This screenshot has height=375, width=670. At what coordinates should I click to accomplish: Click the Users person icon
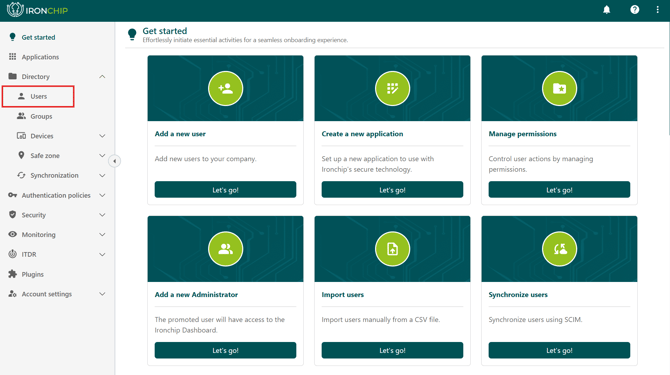coord(21,96)
